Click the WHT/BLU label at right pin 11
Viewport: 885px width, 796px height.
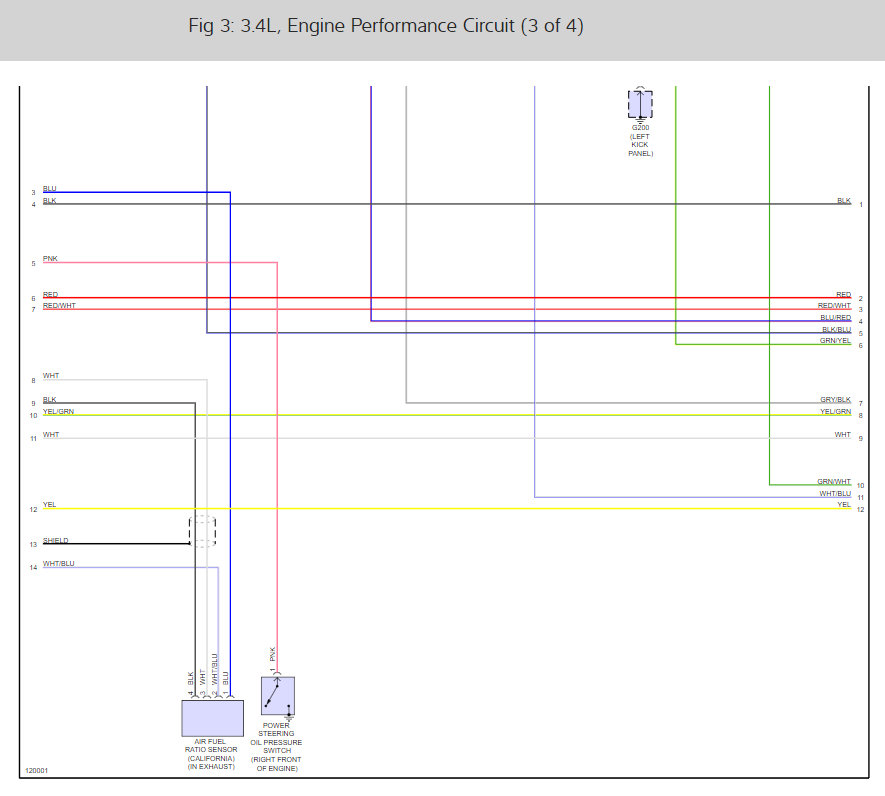835,493
